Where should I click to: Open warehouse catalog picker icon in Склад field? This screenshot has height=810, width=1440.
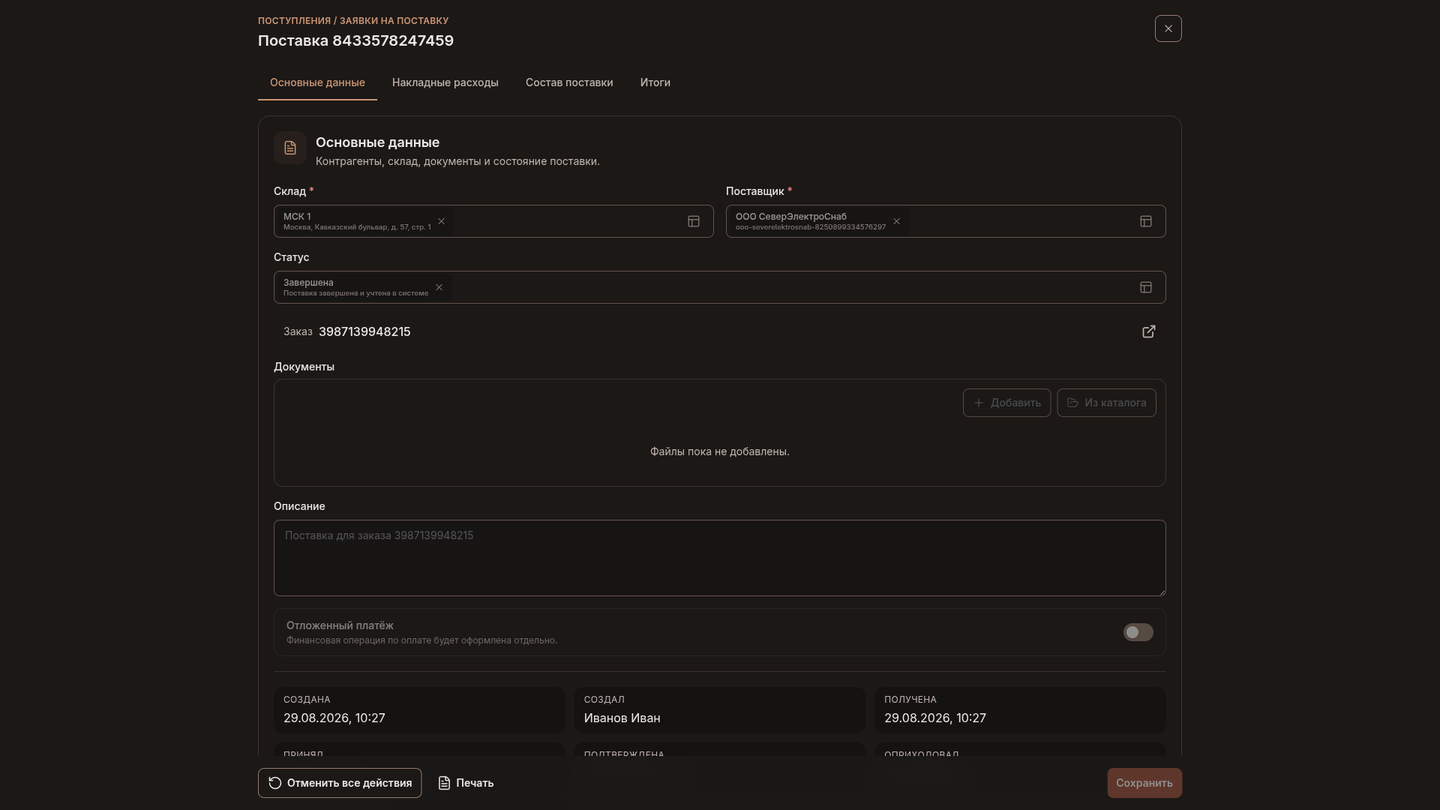694,221
